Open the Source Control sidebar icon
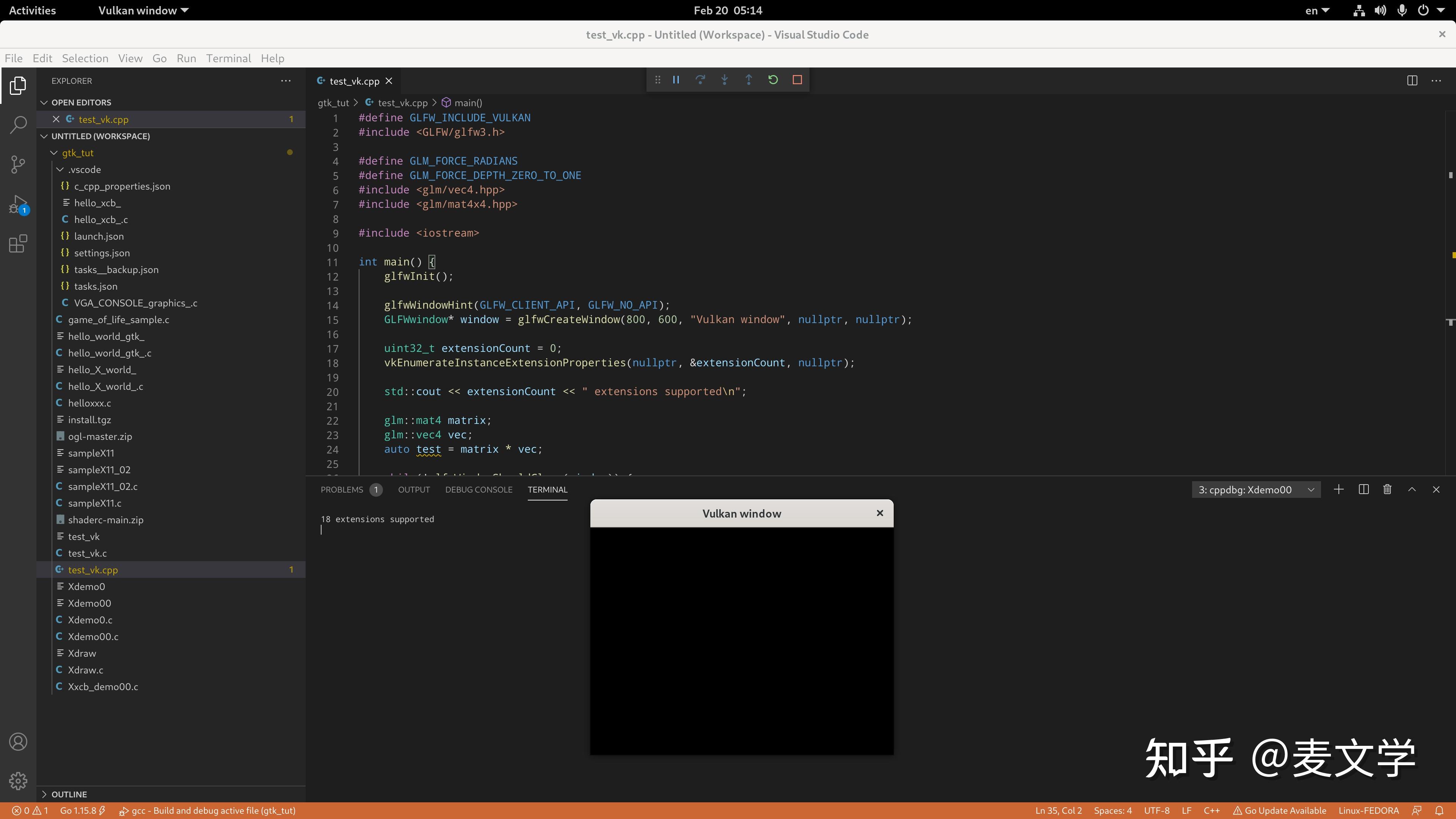 pos(17,165)
